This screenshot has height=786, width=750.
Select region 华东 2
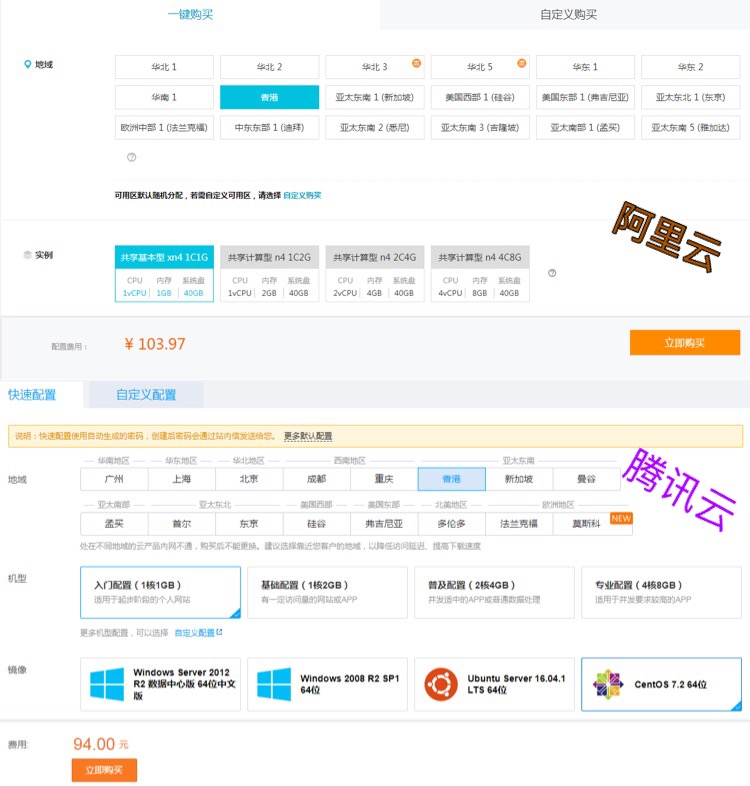(x=691, y=67)
